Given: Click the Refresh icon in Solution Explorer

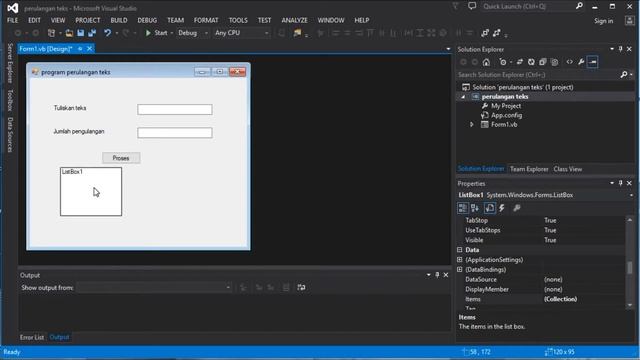Looking at the screenshot, I should pos(531,62).
